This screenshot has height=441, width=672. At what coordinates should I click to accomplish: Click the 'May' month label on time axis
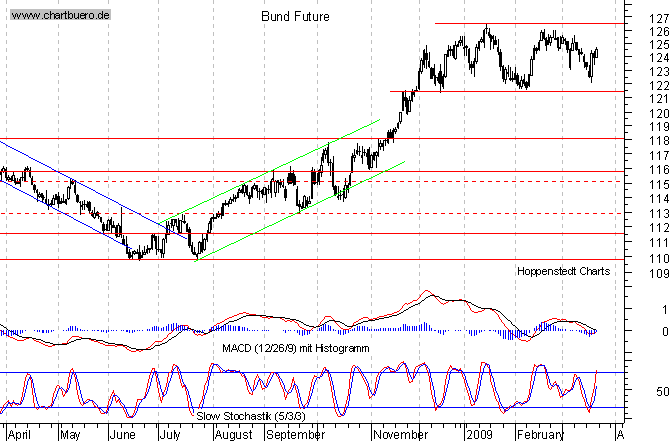pyautogui.click(x=70, y=435)
